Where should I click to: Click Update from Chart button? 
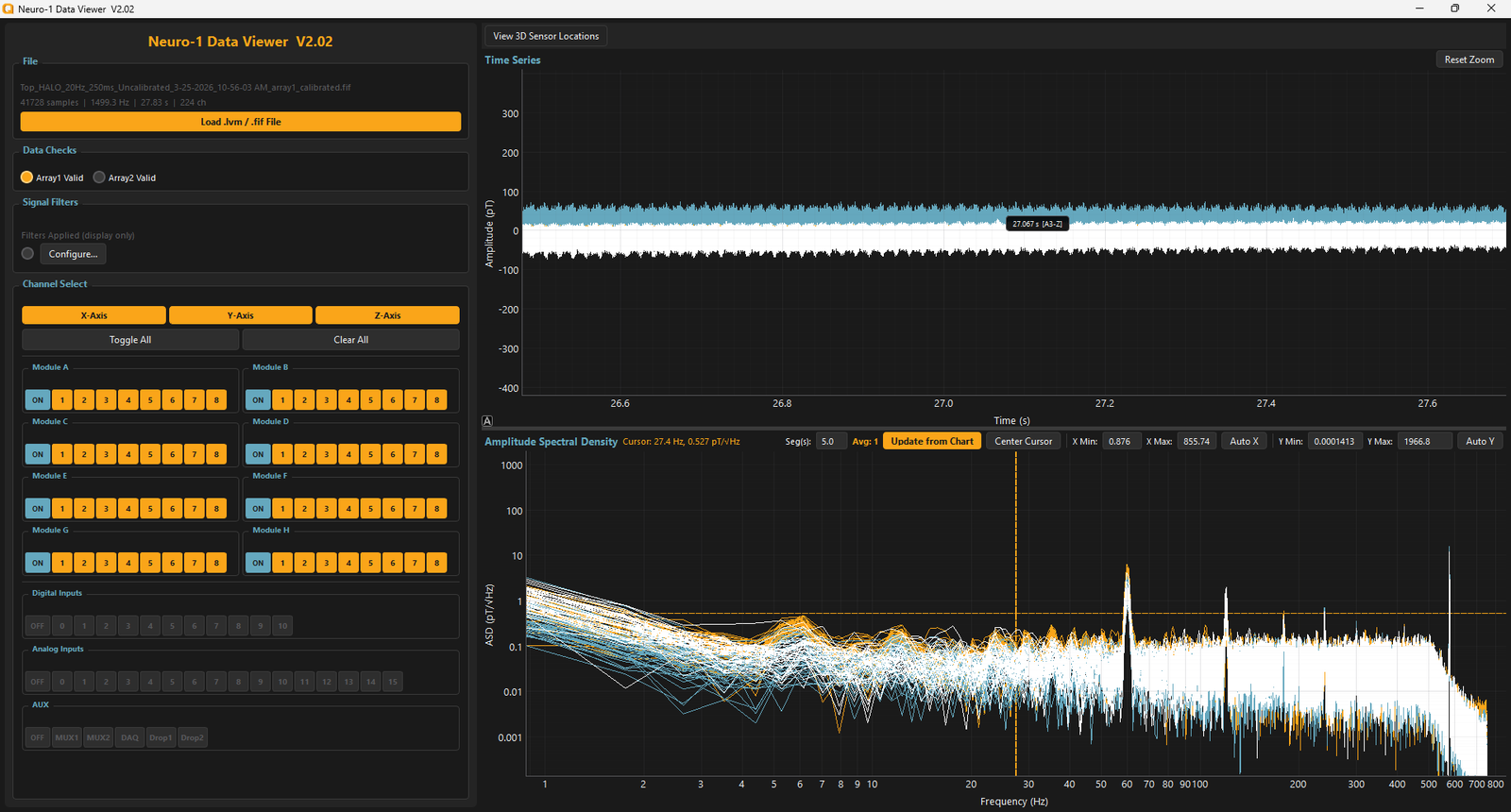[932, 441]
